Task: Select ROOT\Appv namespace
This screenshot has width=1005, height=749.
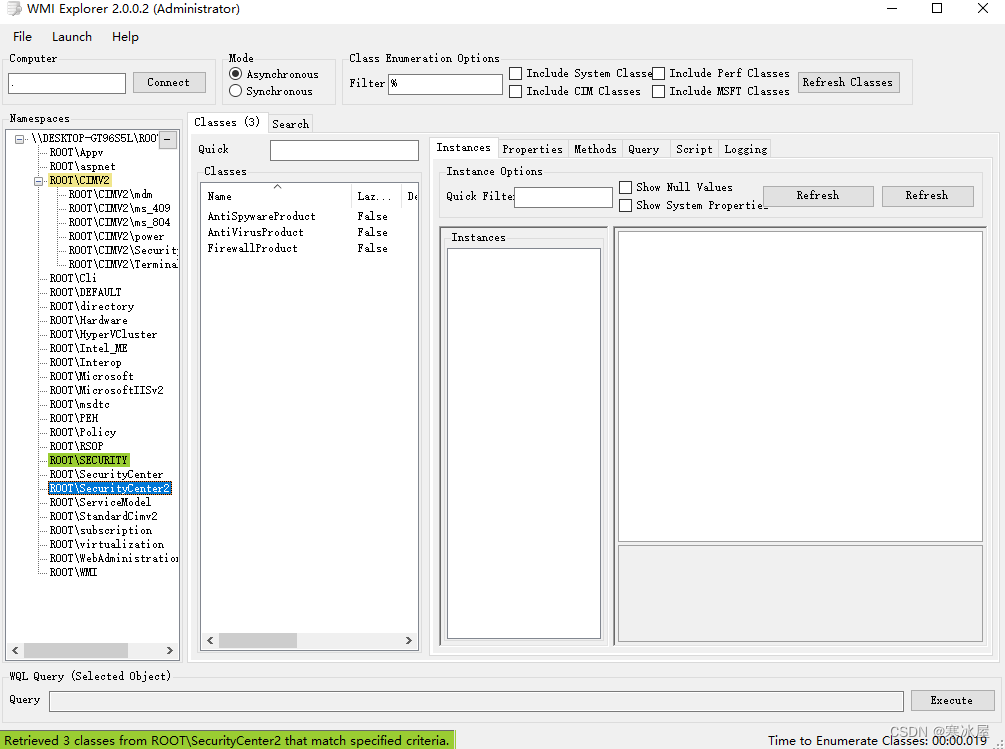Action: (x=76, y=152)
